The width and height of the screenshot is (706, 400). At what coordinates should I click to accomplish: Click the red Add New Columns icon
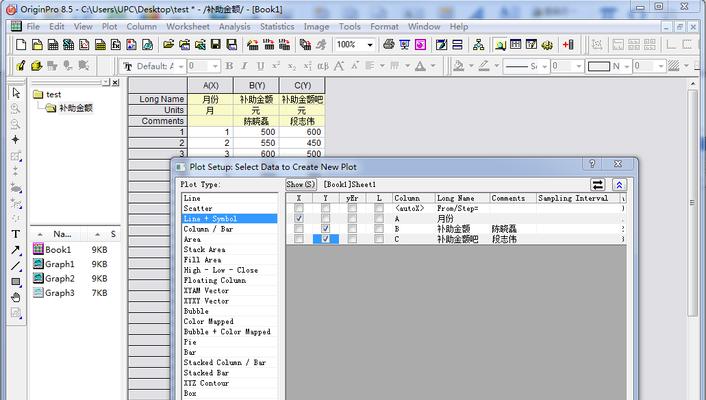pos(568,45)
